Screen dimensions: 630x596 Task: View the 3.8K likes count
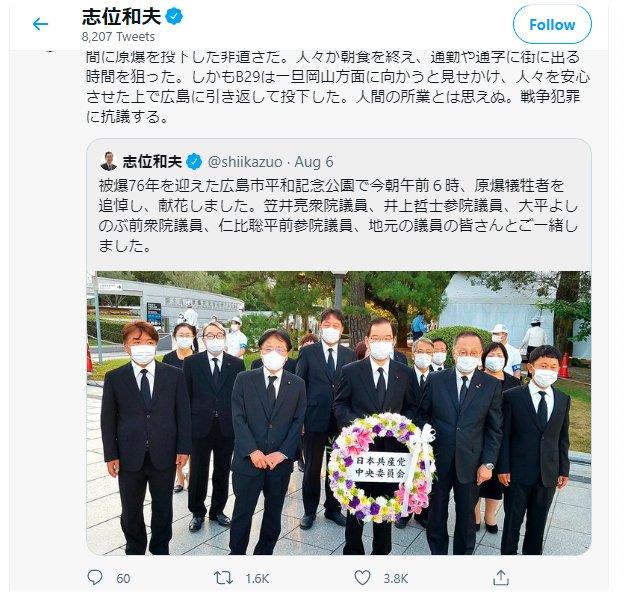(x=396, y=578)
